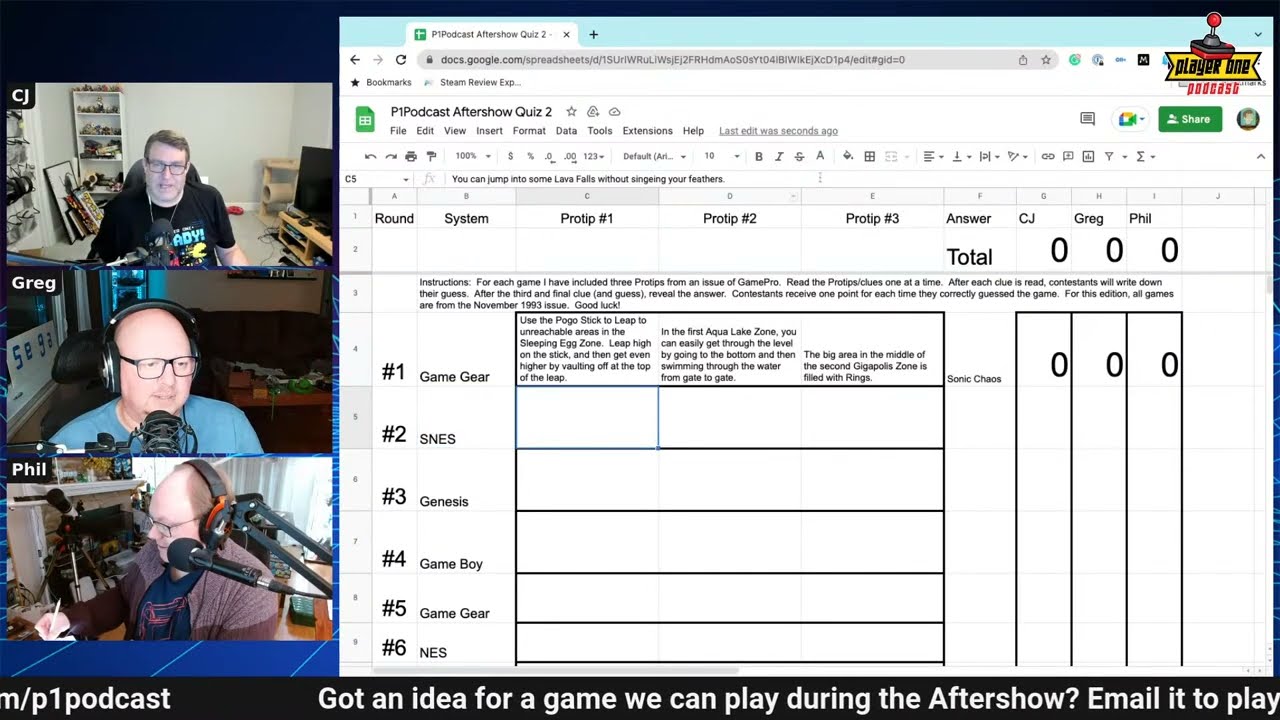The image size is (1280, 720).
Task: Click the formula bar text
Action: click(588, 179)
